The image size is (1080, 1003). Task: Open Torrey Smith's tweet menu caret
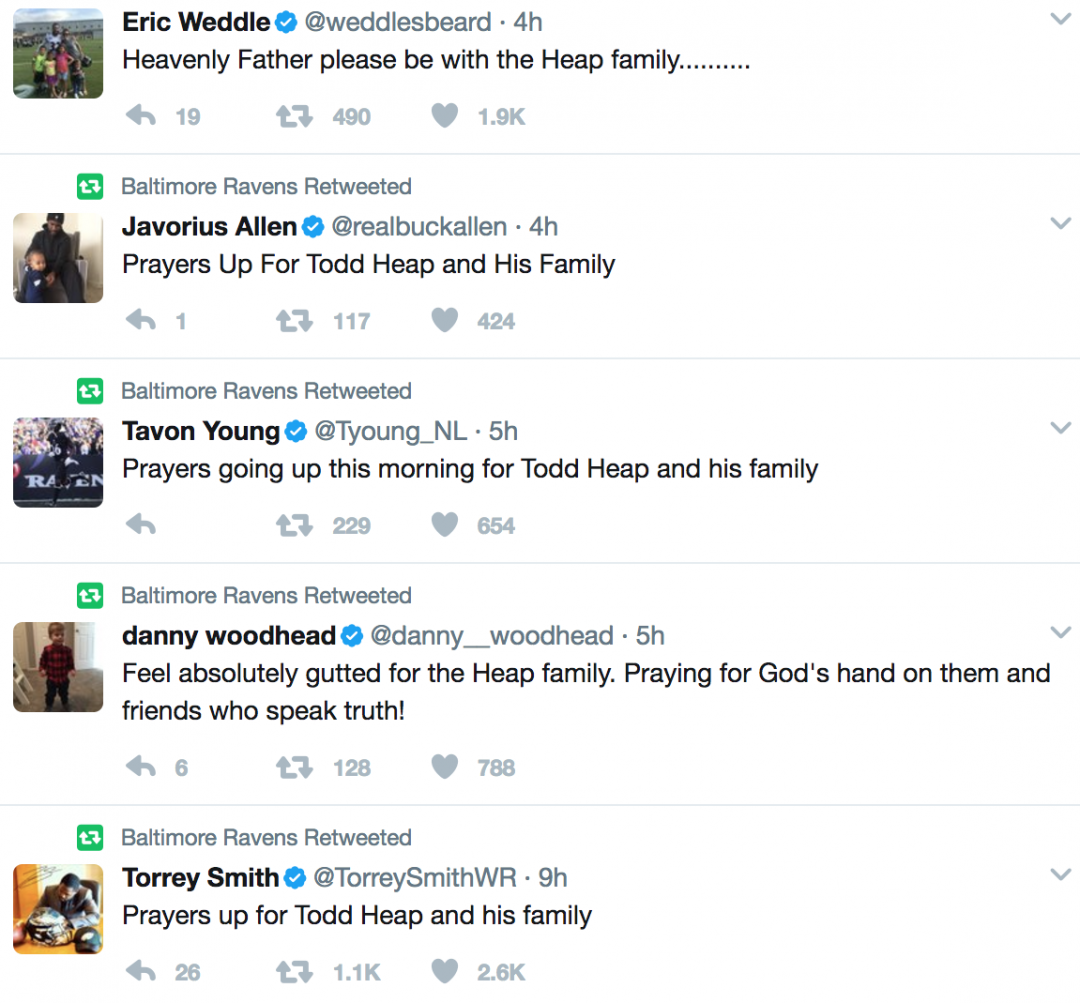pos(1060,875)
